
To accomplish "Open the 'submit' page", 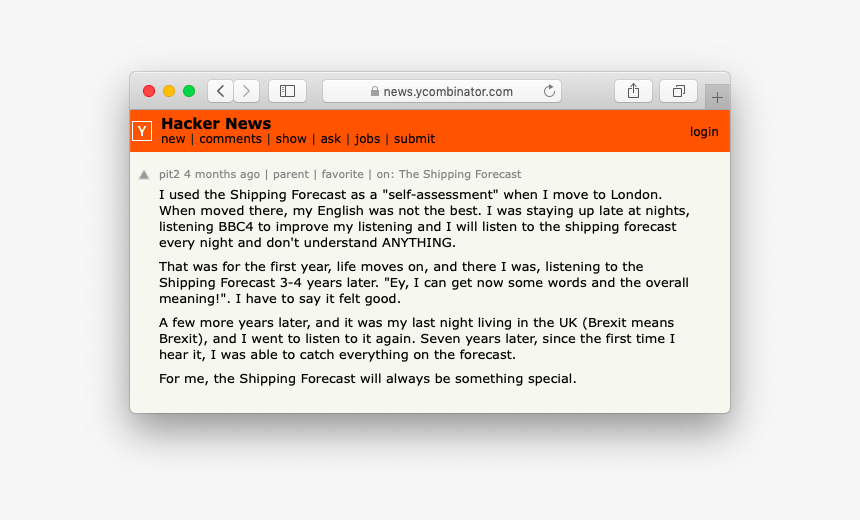I will (414, 139).
